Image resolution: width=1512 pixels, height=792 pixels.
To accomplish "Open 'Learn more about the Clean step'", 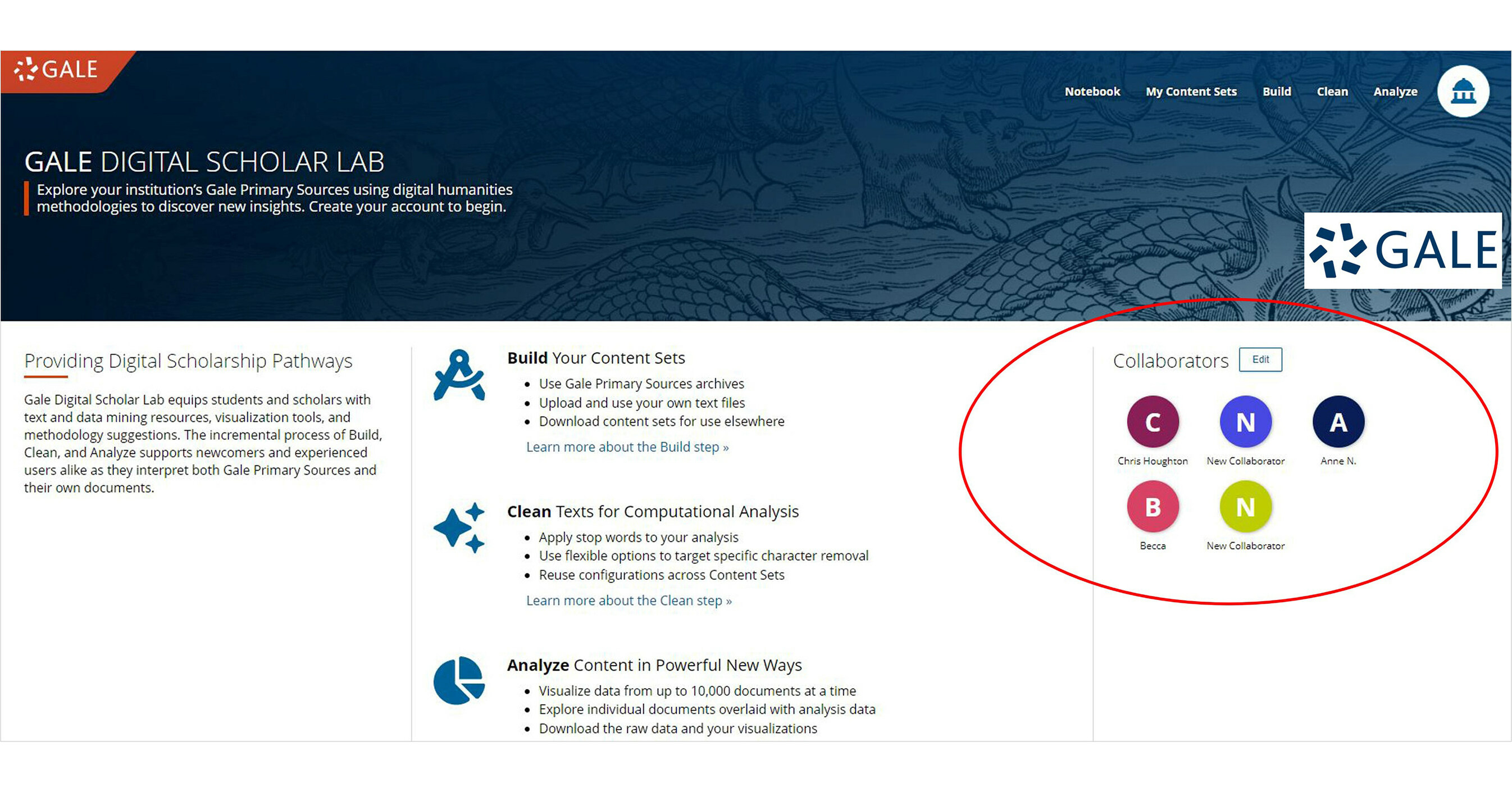I will (x=629, y=600).
